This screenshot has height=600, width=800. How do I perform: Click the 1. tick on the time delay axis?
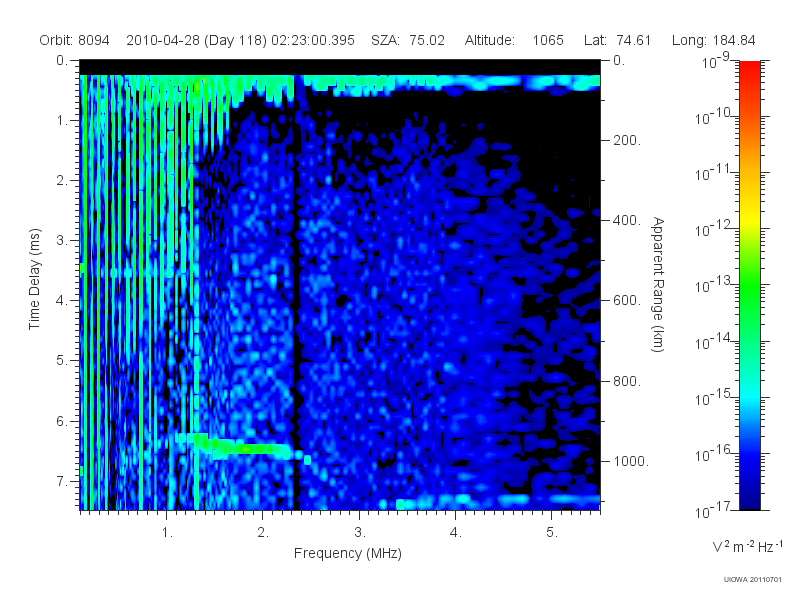(x=62, y=121)
